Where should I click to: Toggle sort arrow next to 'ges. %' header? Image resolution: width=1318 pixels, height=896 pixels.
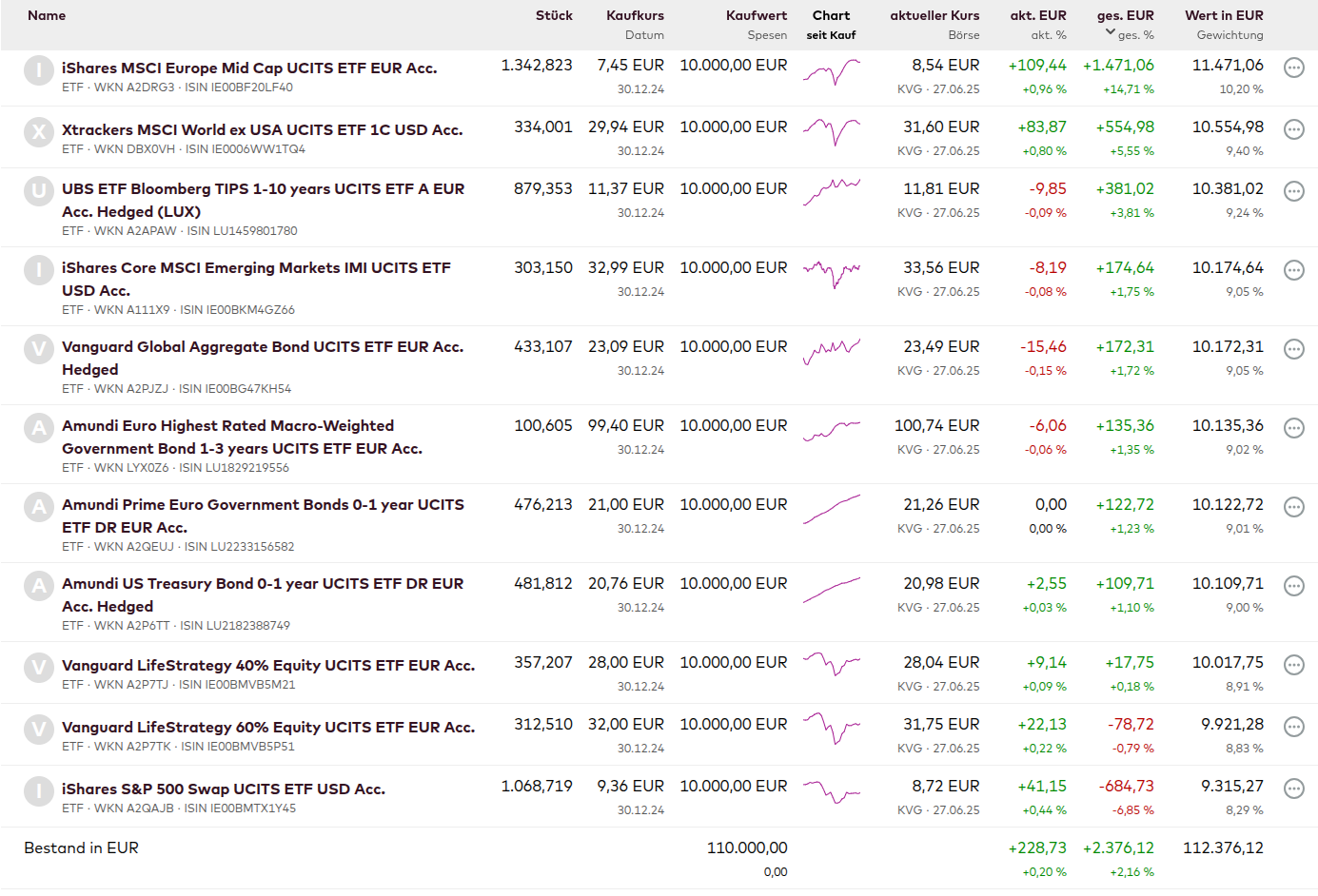tap(1110, 32)
